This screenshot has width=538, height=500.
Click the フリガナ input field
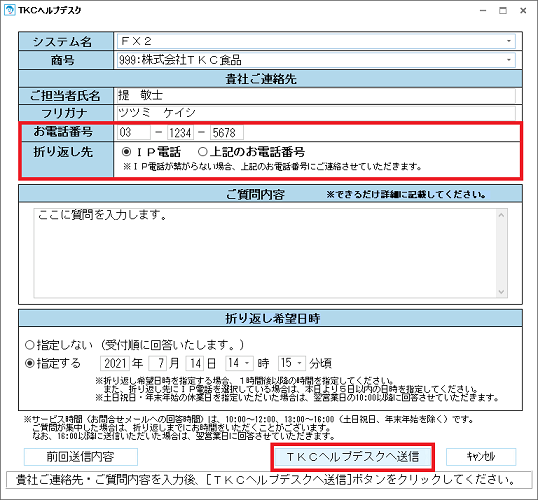(316, 113)
